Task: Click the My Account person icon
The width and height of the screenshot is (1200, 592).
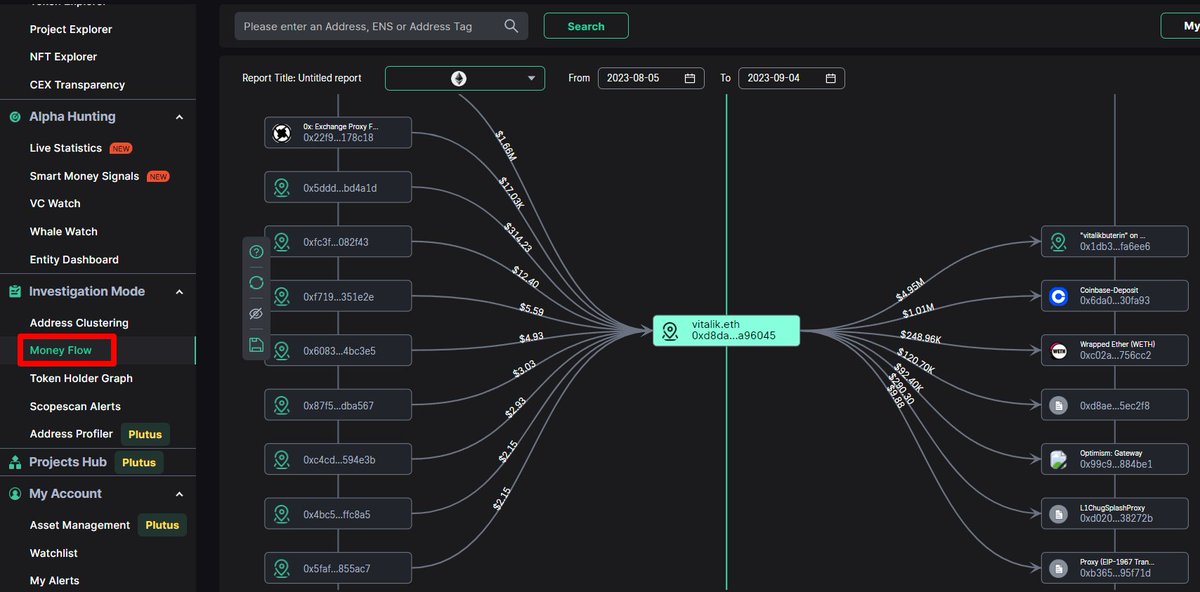Action: click(15, 494)
